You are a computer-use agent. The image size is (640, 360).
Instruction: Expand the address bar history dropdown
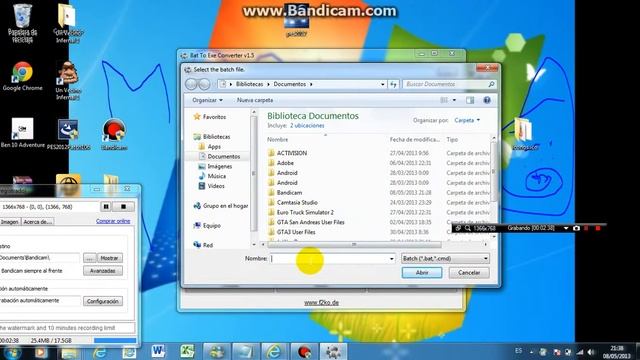[x=382, y=84]
